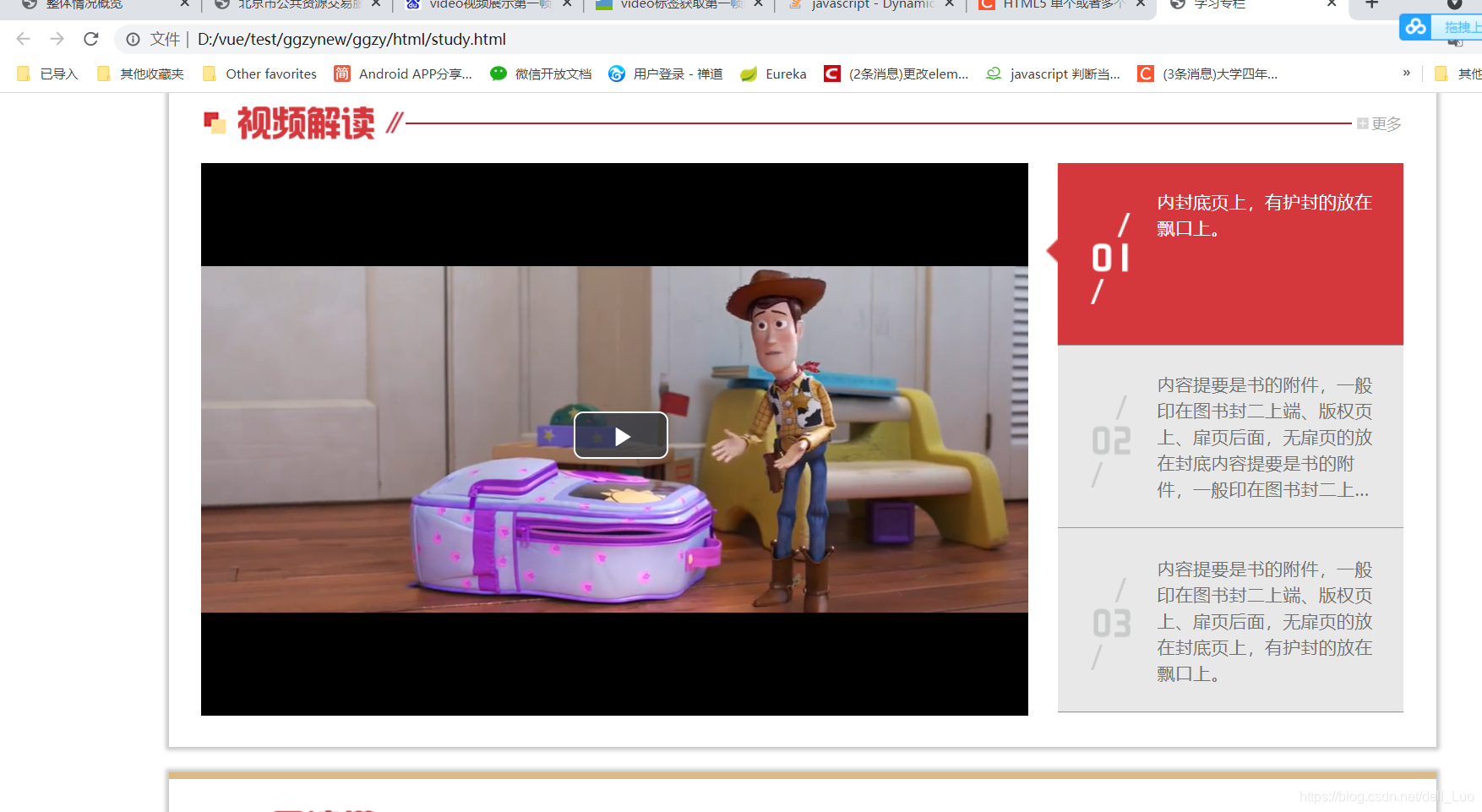This screenshot has height=812, width=1482.
Task: Open site information icon in address bar
Action: (133, 39)
